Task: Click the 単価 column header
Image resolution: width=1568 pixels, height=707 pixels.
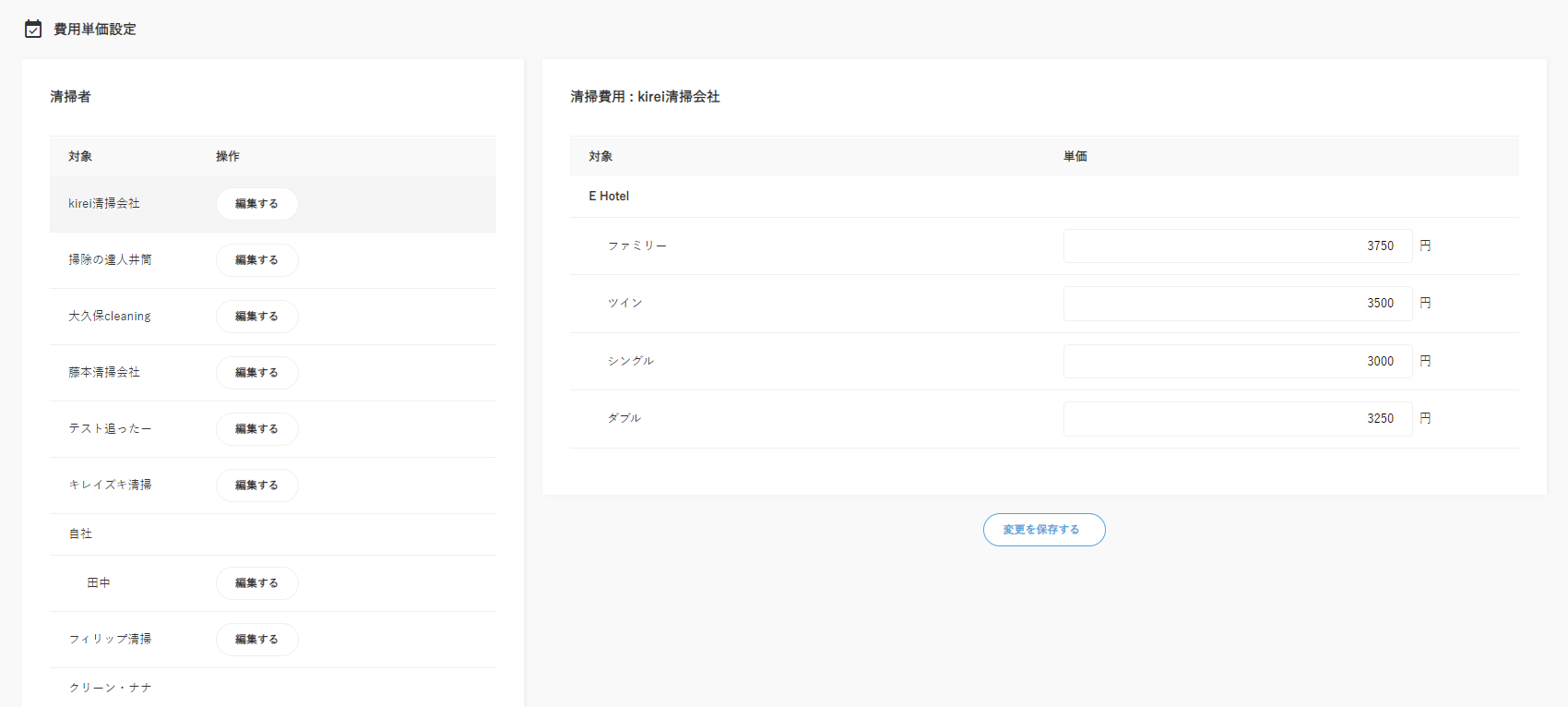Action: coord(1075,157)
